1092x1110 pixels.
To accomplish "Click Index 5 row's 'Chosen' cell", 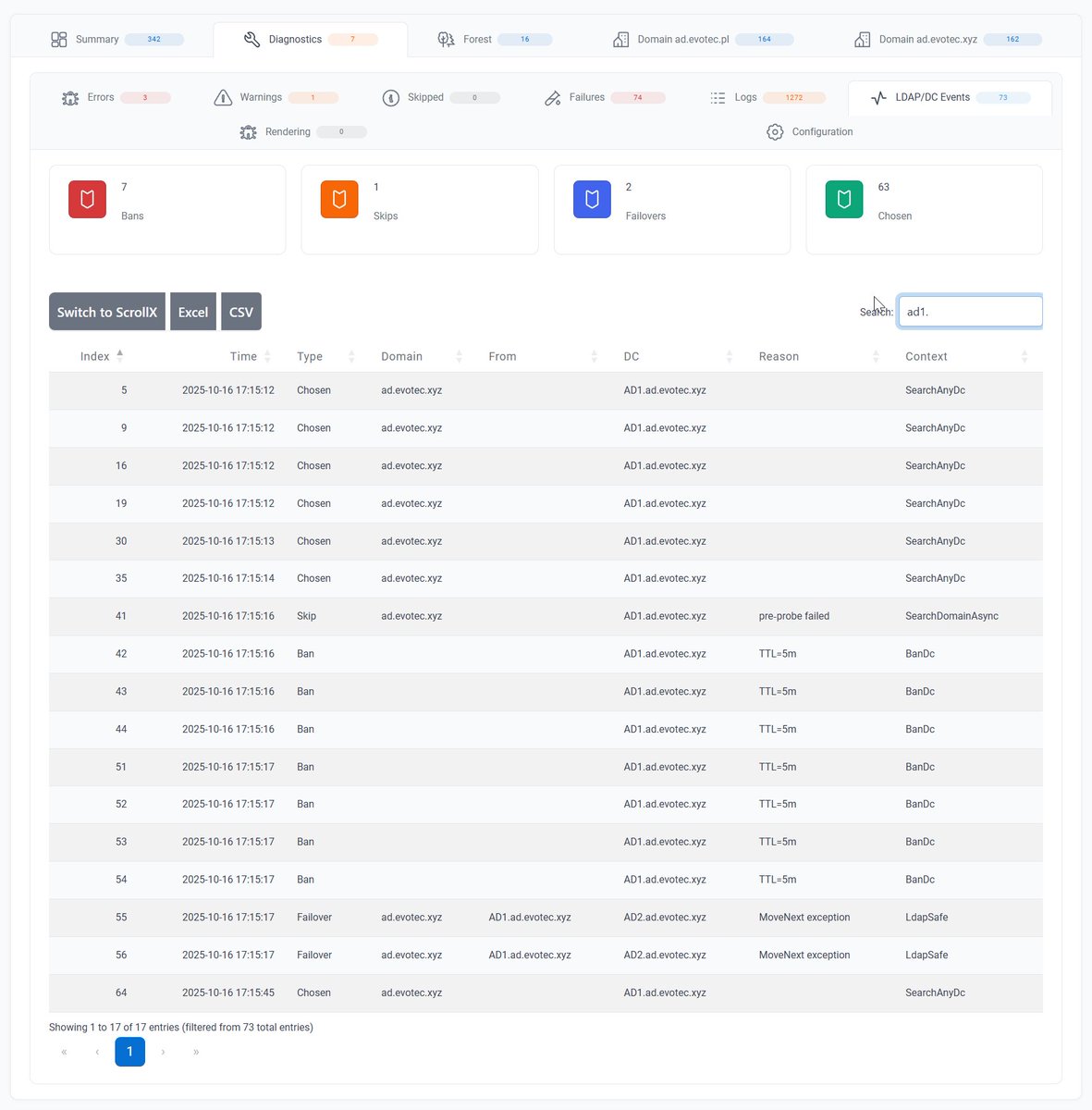I will [x=313, y=390].
